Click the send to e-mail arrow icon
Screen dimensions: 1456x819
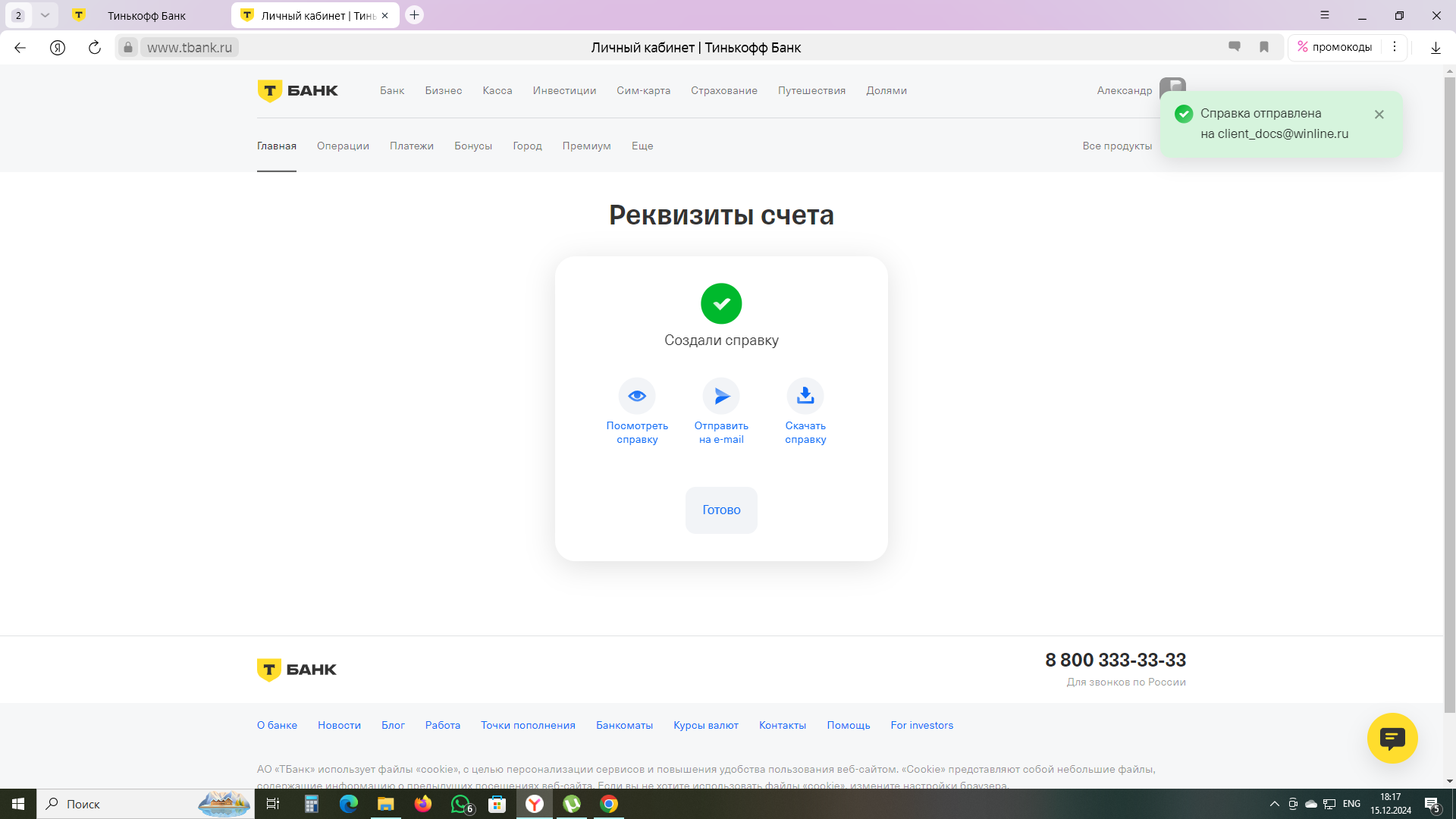pyautogui.click(x=721, y=396)
